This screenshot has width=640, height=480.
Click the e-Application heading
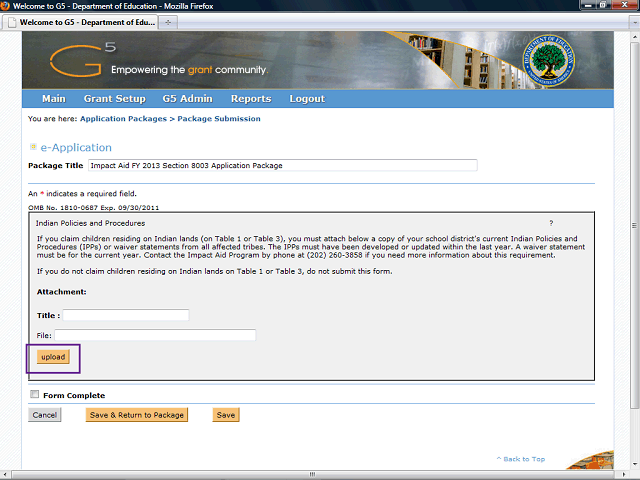click(x=76, y=147)
